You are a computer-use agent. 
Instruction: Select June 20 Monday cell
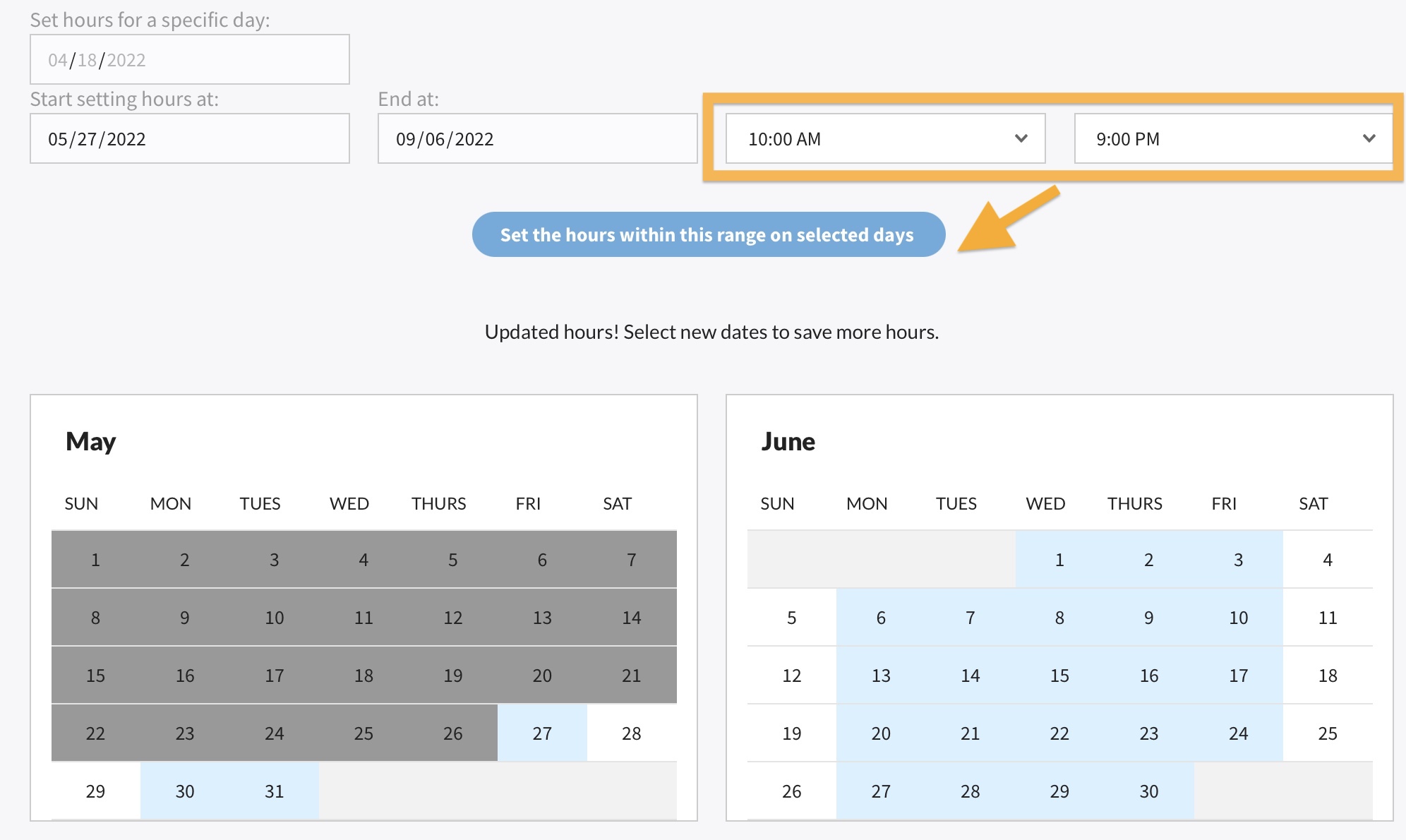[x=881, y=733]
